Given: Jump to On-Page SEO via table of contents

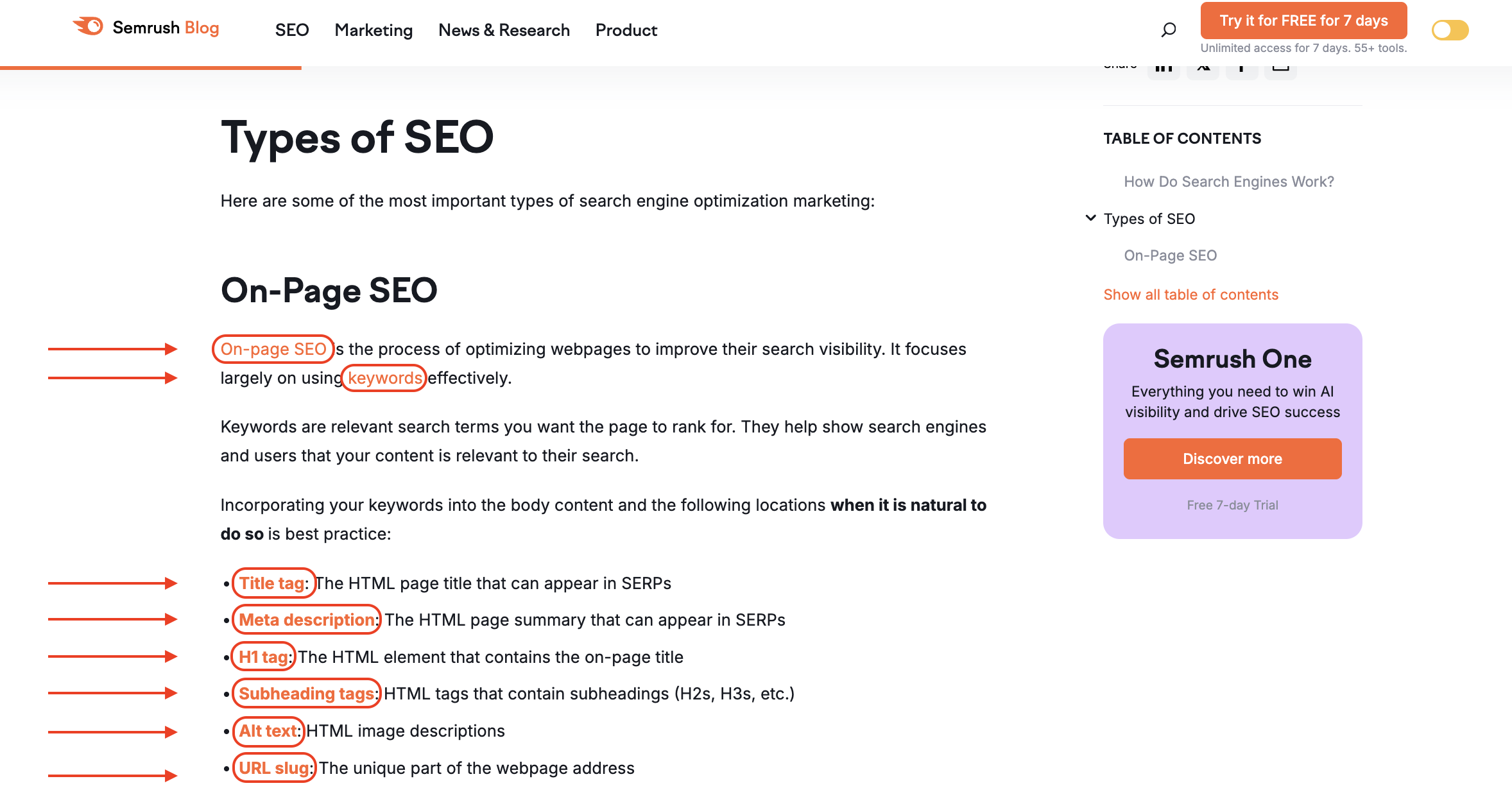Looking at the screenshot, I should 1170,255.
